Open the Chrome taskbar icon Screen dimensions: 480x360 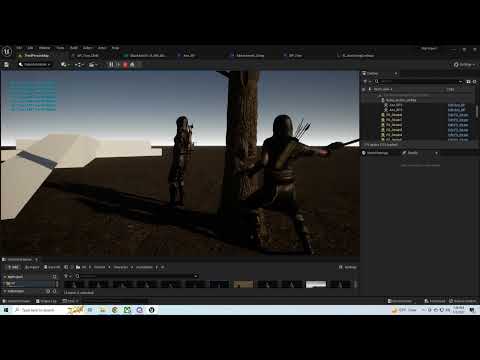pos(115,310)
